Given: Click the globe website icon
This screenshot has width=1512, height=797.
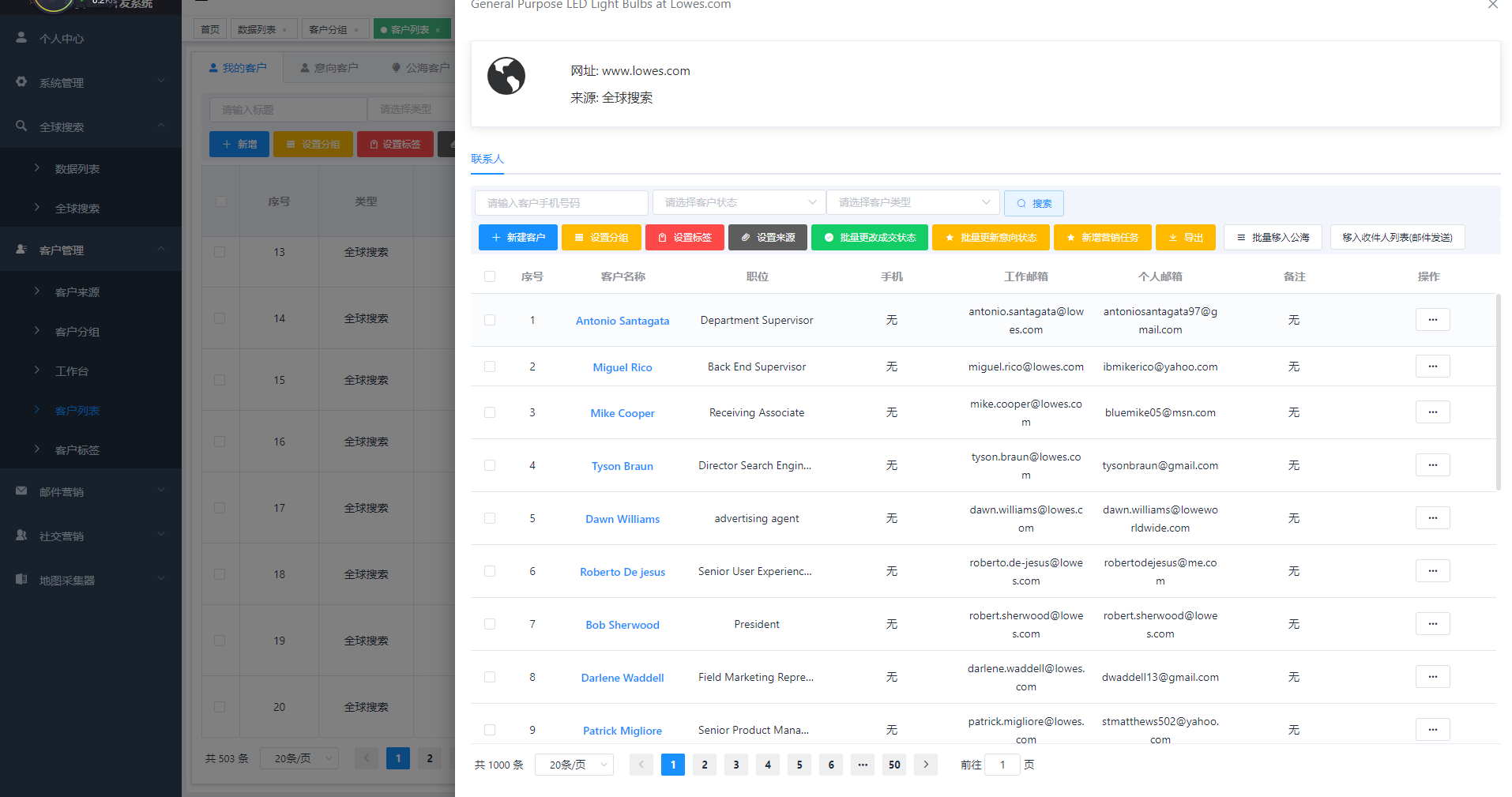Looking at the screenshot, I should coord(506,76).
